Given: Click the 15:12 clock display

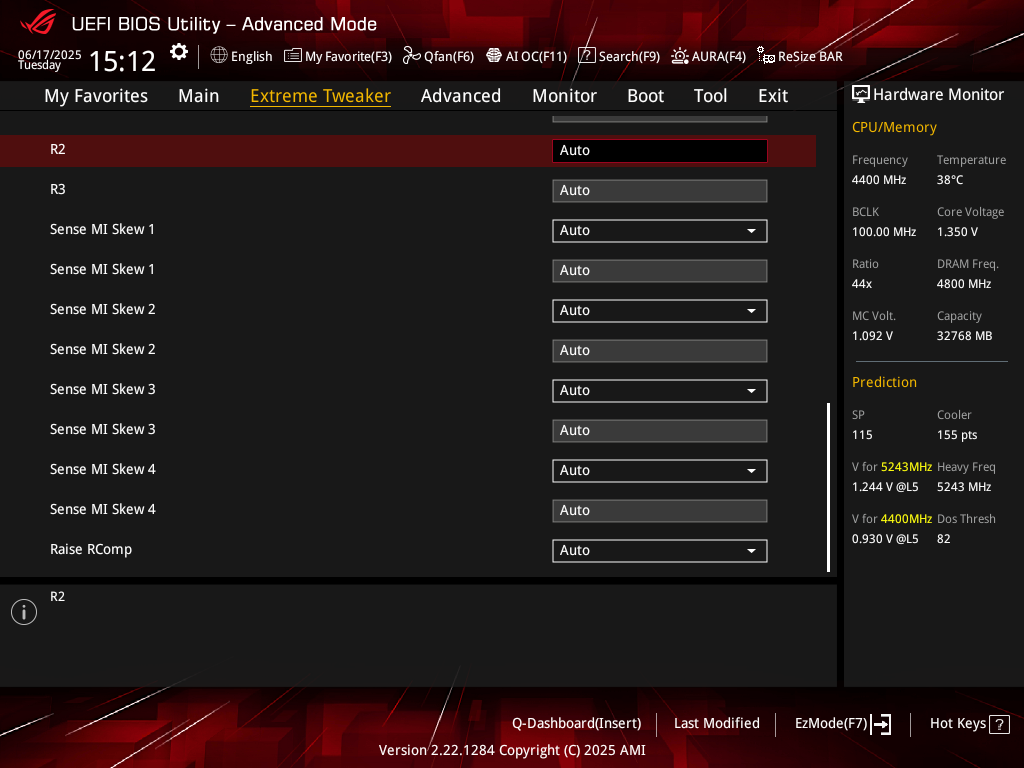Looking at the screenshot, I should coord(122,61).
